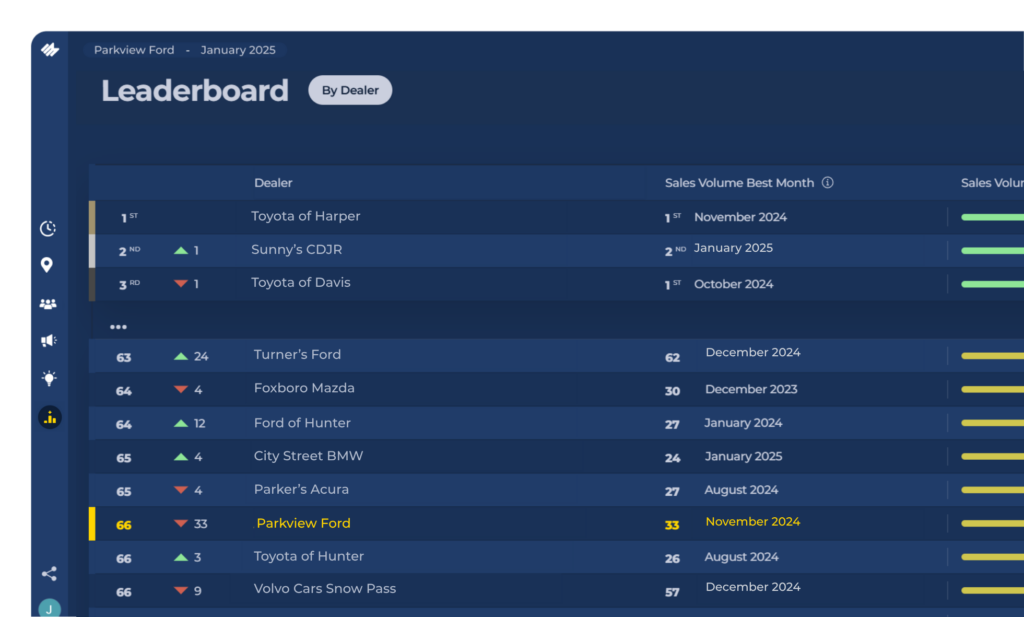Click the app logo icon in sidebar

pyautogui.click(x=50, y=50)
